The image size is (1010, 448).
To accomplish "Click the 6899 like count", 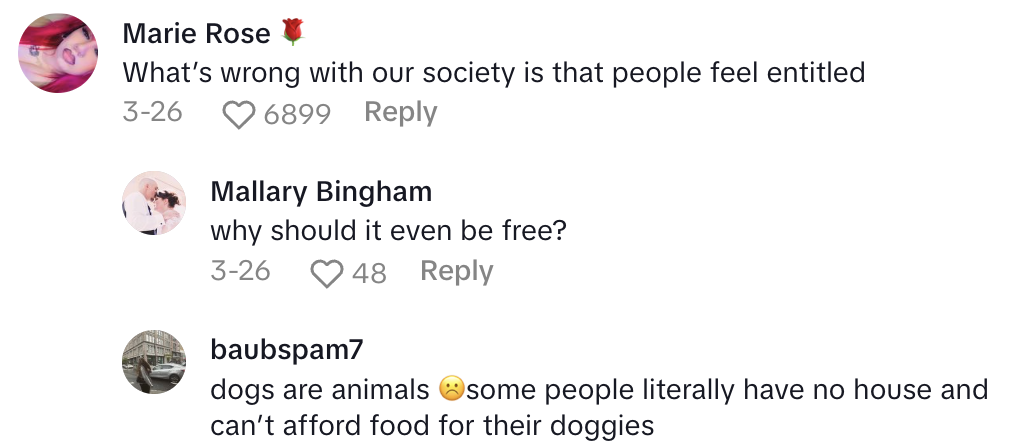I will [x=297, y=114].
